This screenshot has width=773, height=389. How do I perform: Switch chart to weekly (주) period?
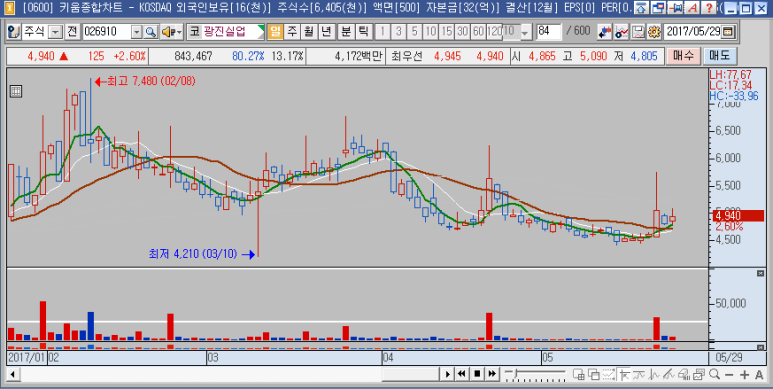292,32
